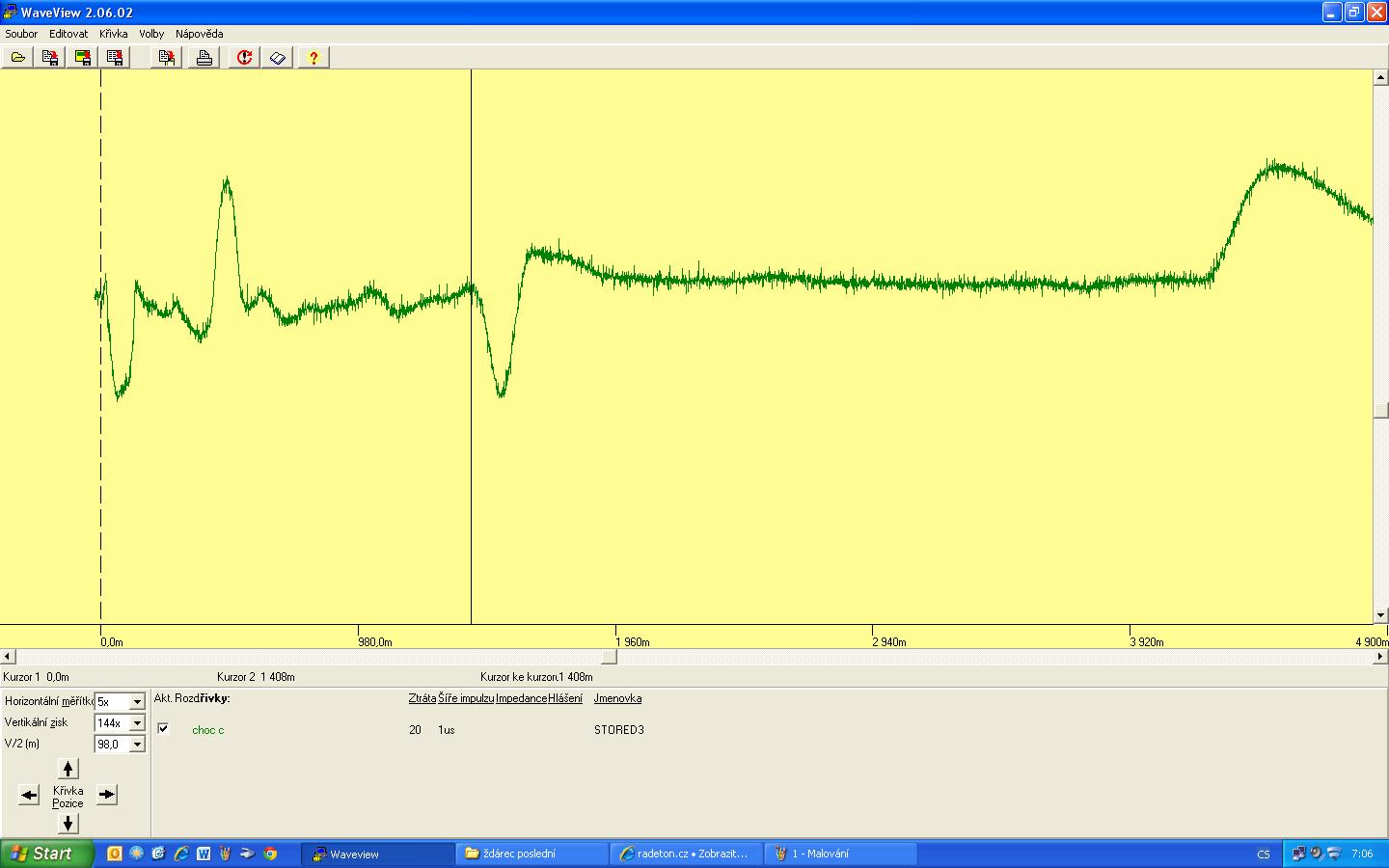
Task: Click the '1us' pulse width value
Action: pyautogui.click(x=446, y=730)
